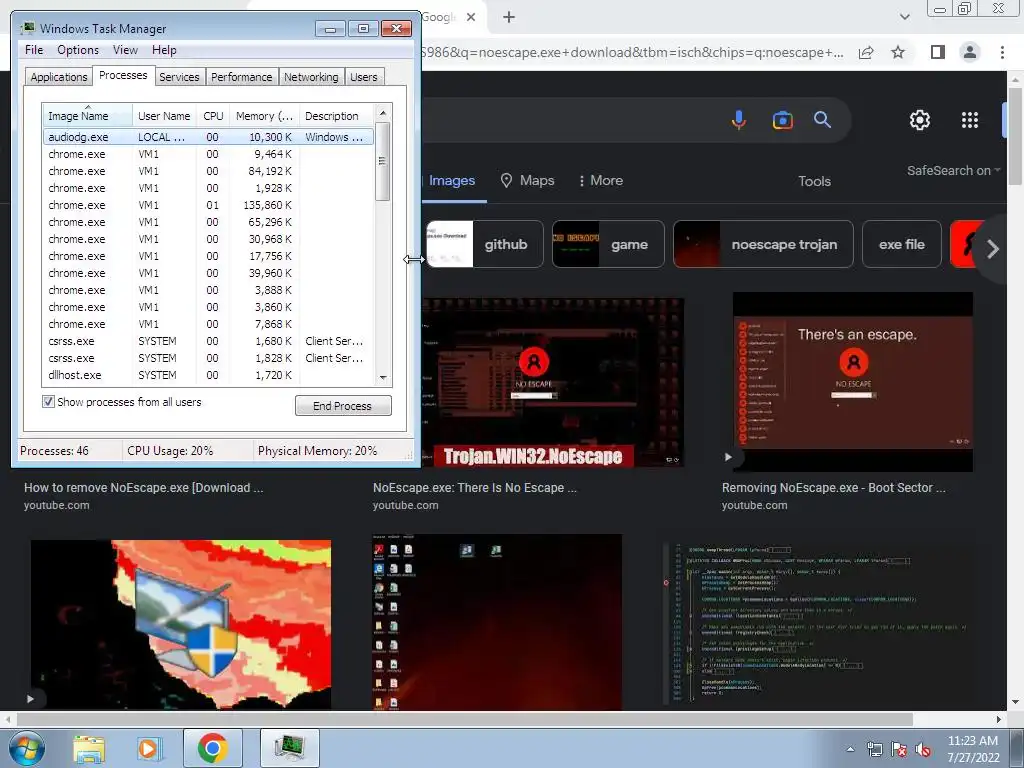Select chrome.exe using 84,192 K

pos(208,171)
